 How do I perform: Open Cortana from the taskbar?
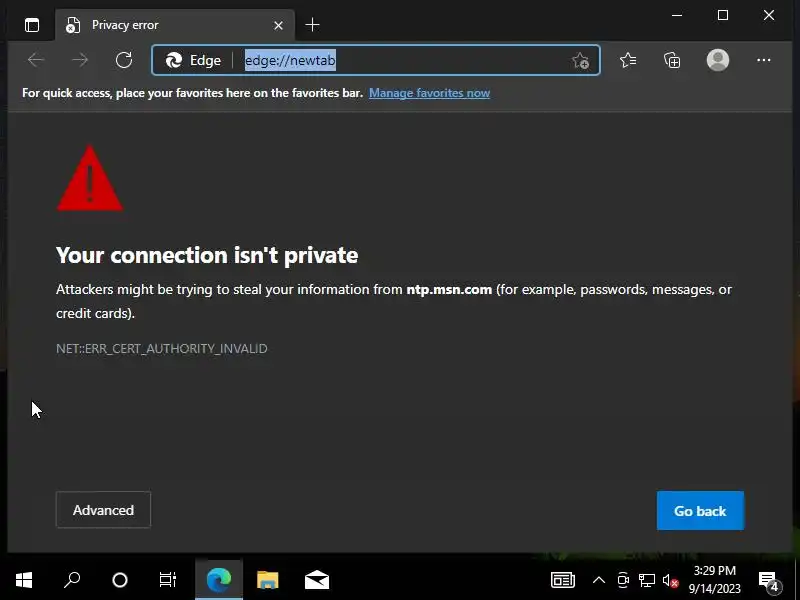[x=119, y=580]
